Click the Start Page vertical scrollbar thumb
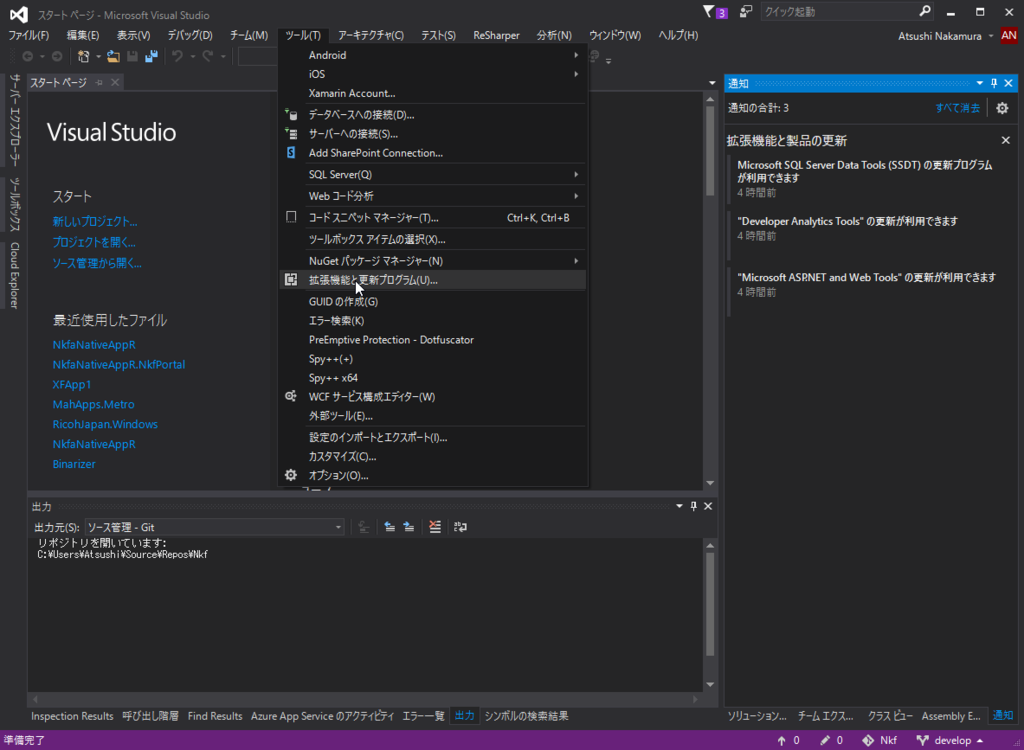Screen dimensions: 1024x750 (710, 151)
